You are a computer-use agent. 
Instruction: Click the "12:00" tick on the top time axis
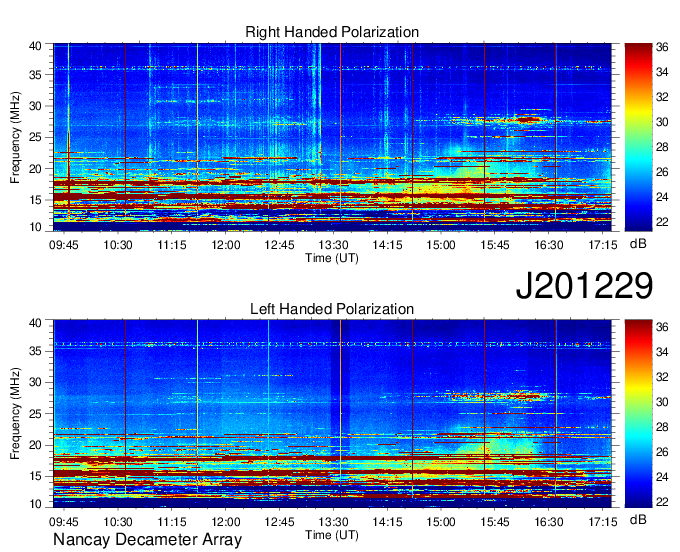pyautogui.click(x=226, y=245)
